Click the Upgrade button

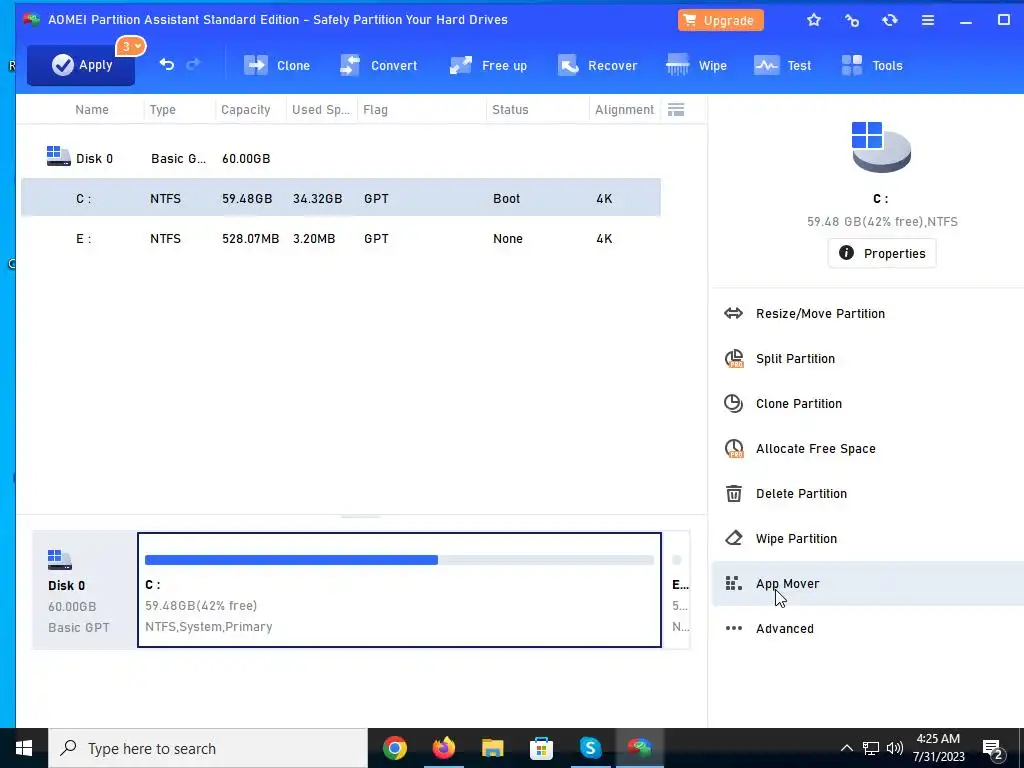pos(720,20)
